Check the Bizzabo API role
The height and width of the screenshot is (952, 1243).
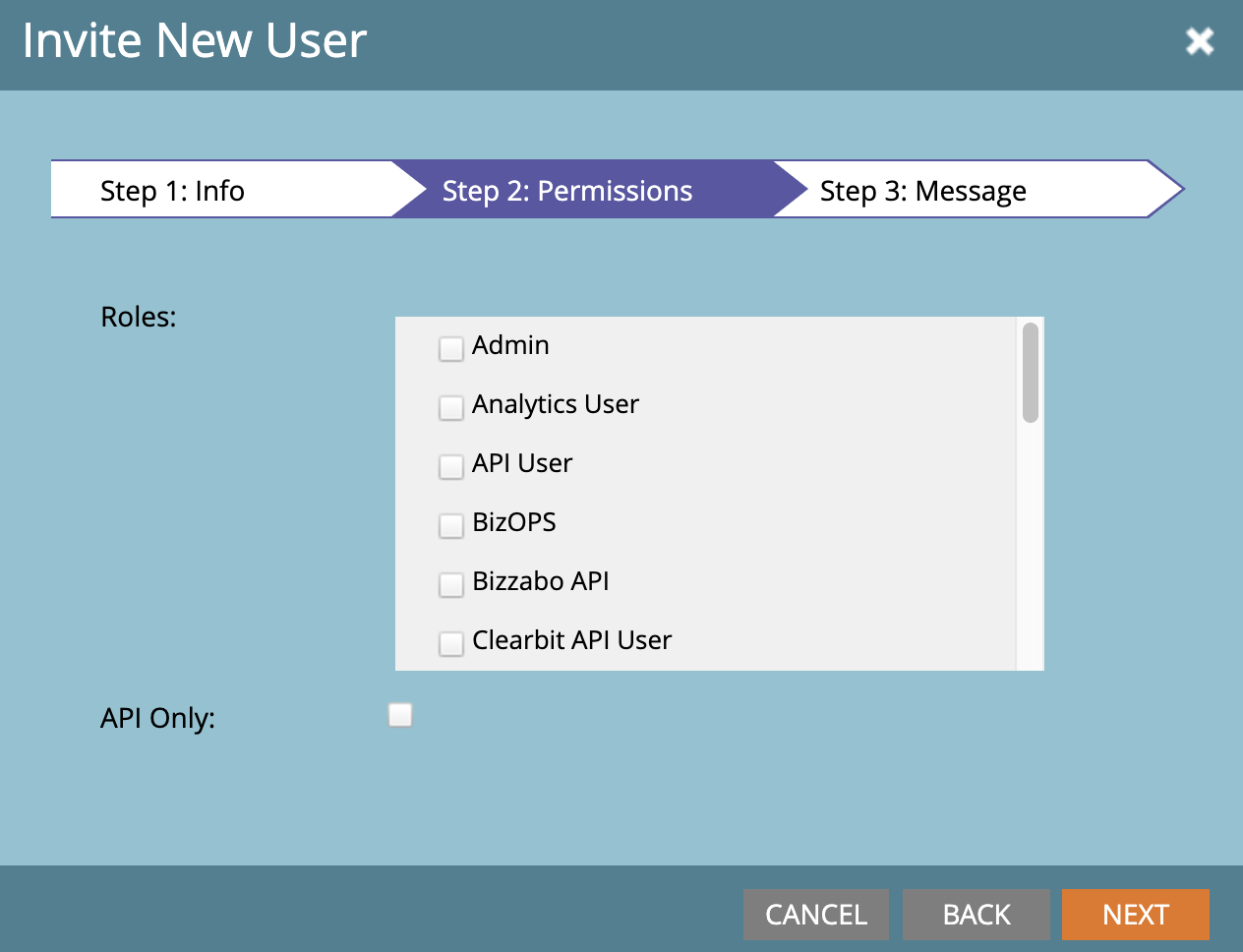pos(450,584)
